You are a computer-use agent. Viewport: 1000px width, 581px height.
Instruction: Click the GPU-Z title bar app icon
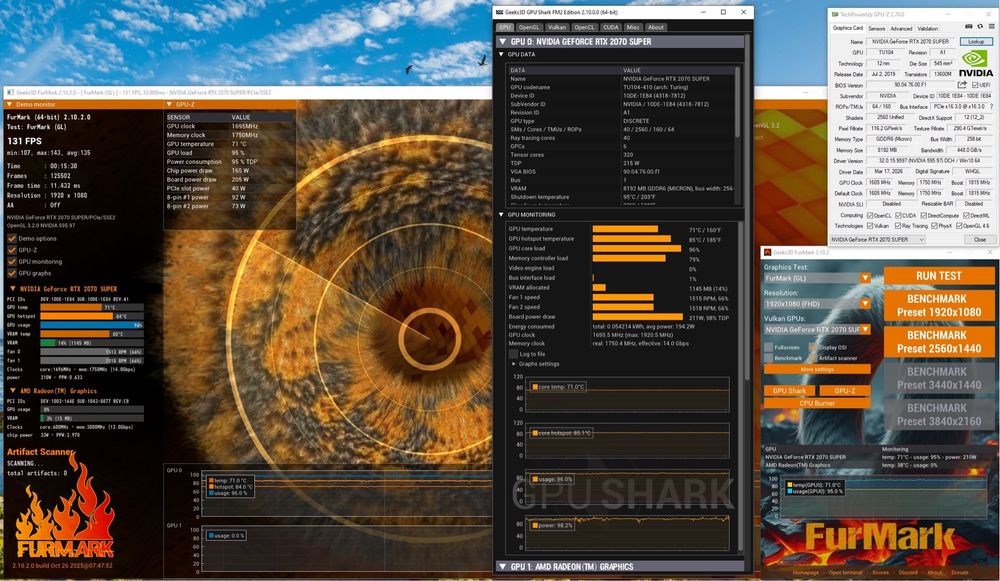click(x=835, y=14)
